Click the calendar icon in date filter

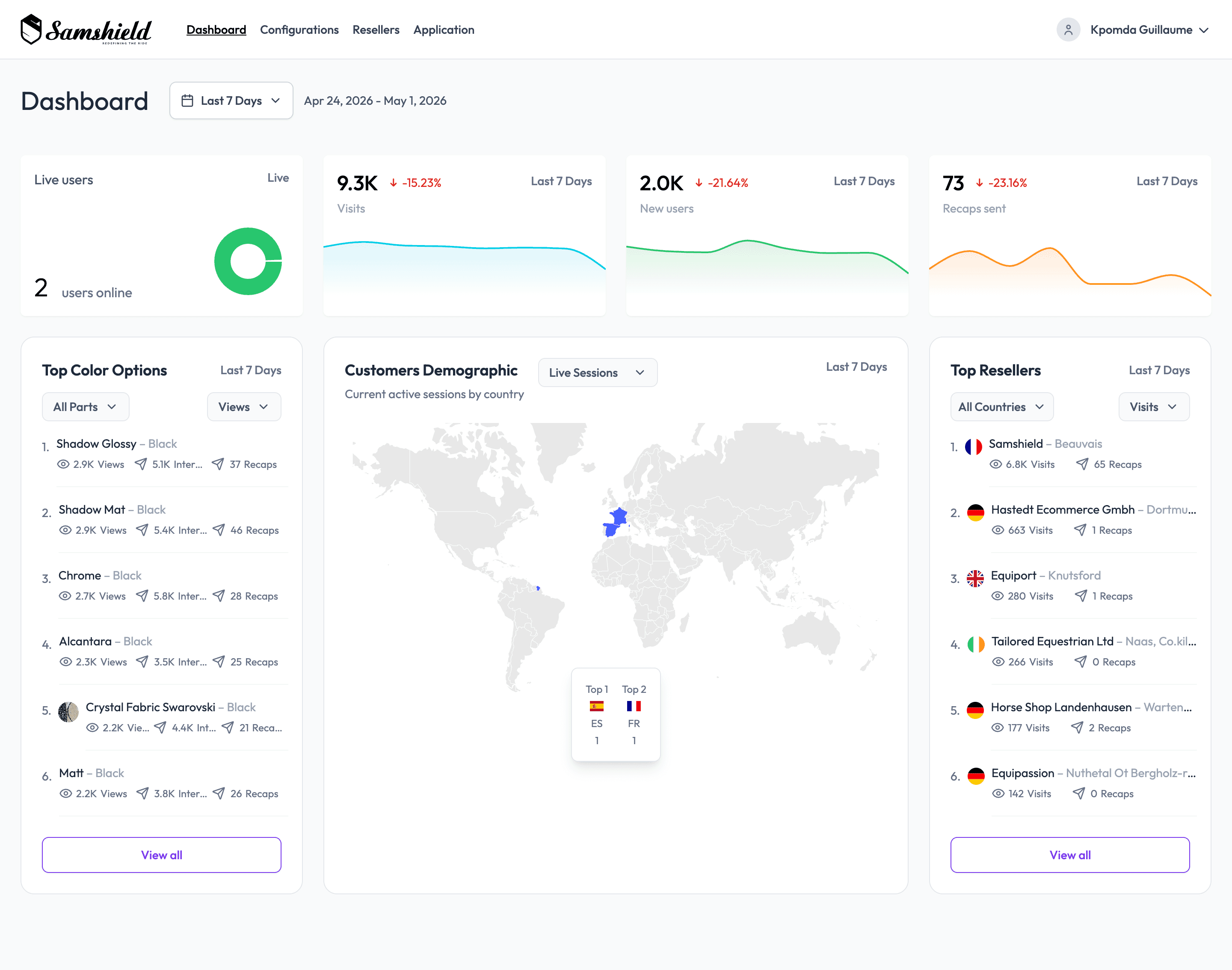pyautogui.click(x=187, y=101)
